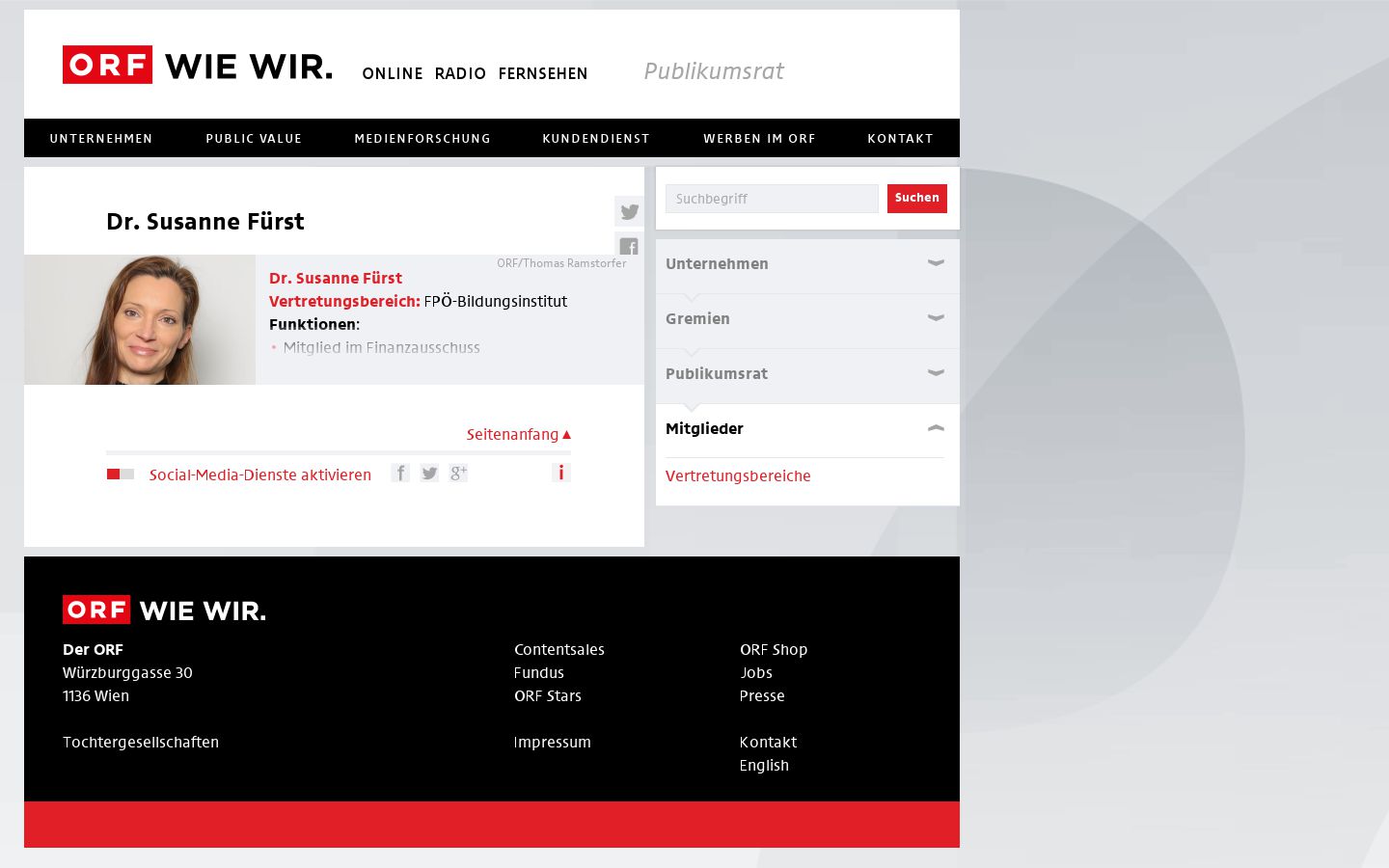
Task: Switch to the English footer link
Action: [764, 765]
